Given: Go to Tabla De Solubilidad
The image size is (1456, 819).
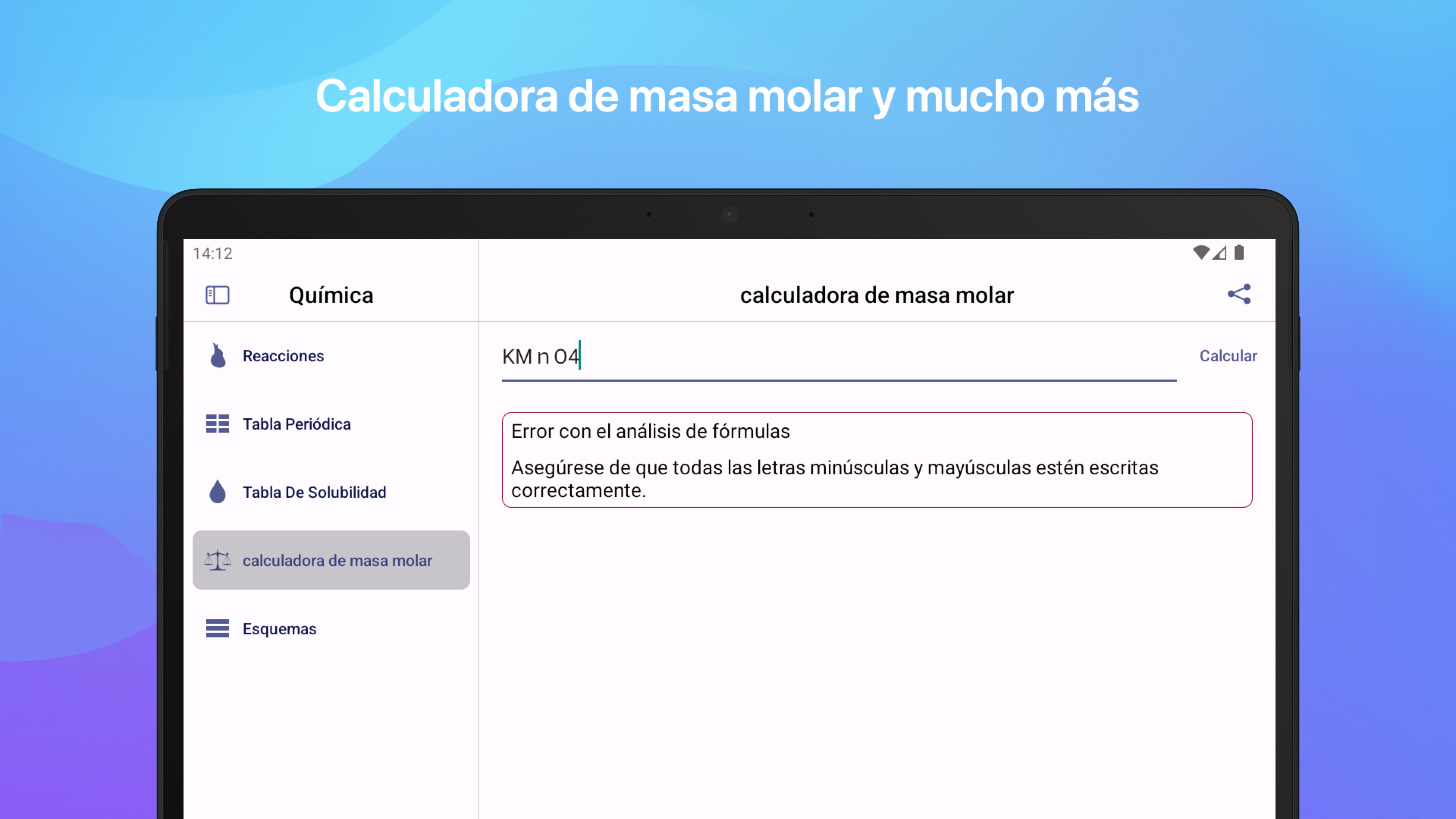Looking at the screenshot, I should 331,492.
